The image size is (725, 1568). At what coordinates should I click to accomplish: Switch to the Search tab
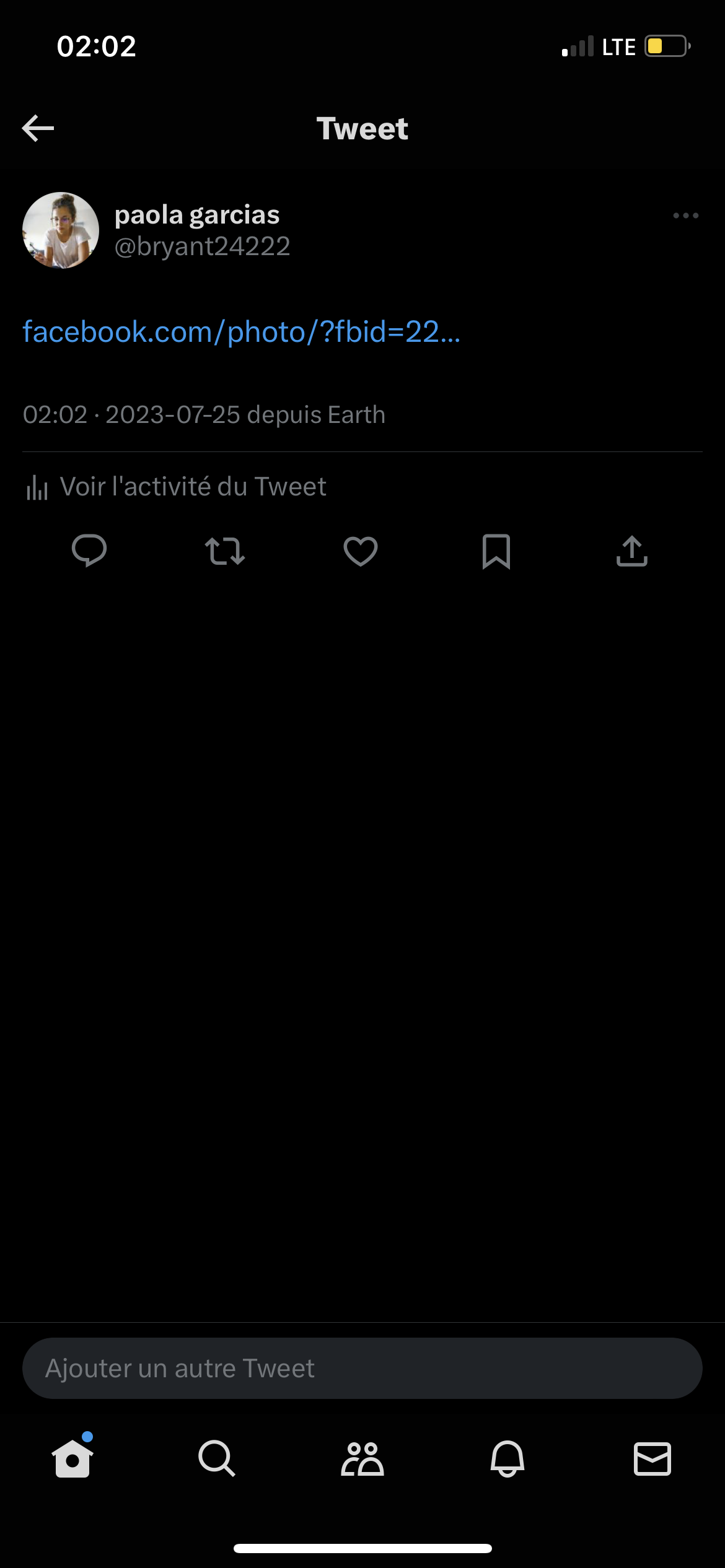[217, 1458]
